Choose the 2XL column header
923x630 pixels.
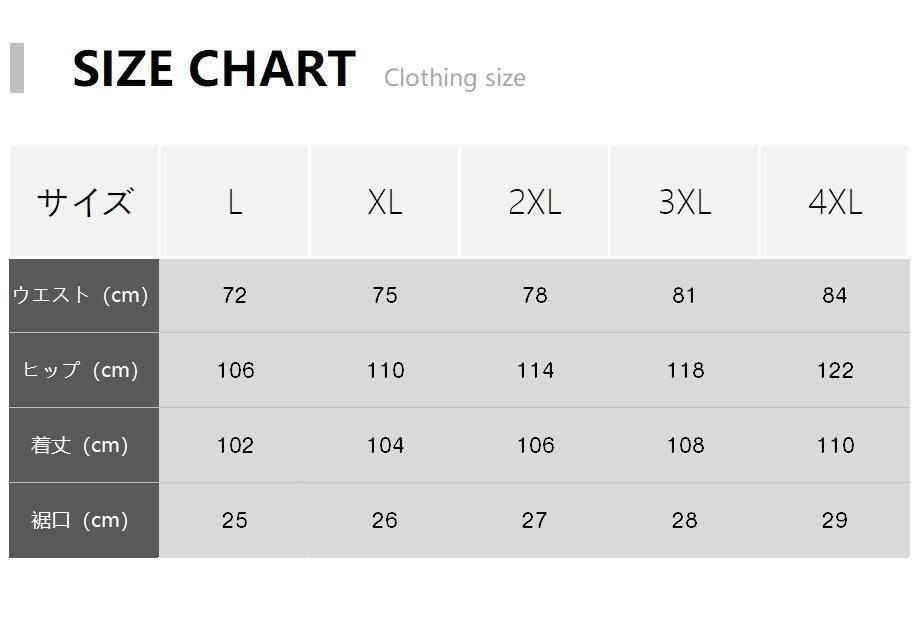click(535, 202)
